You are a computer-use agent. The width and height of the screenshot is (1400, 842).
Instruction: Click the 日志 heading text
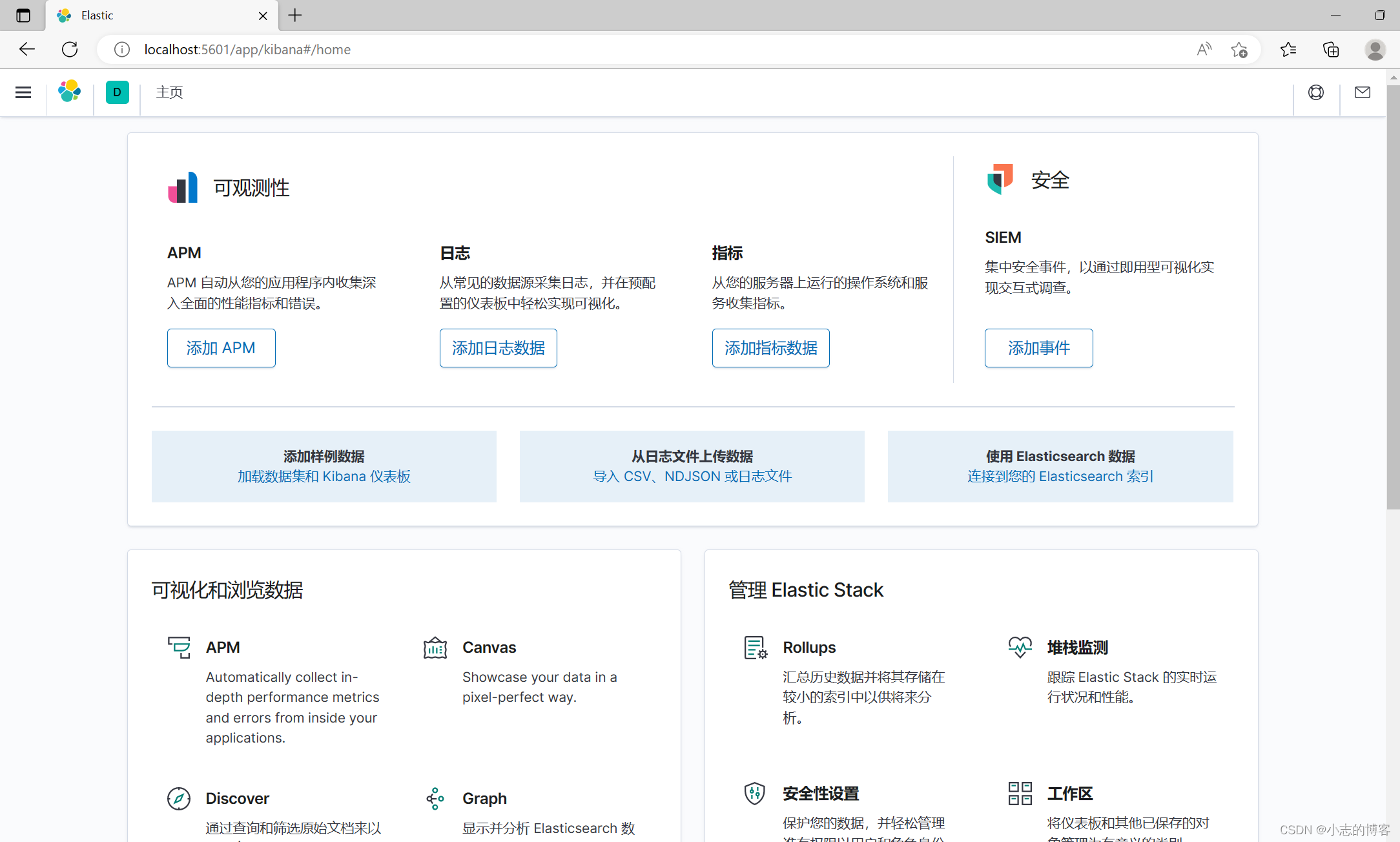[x=455, y=253]
